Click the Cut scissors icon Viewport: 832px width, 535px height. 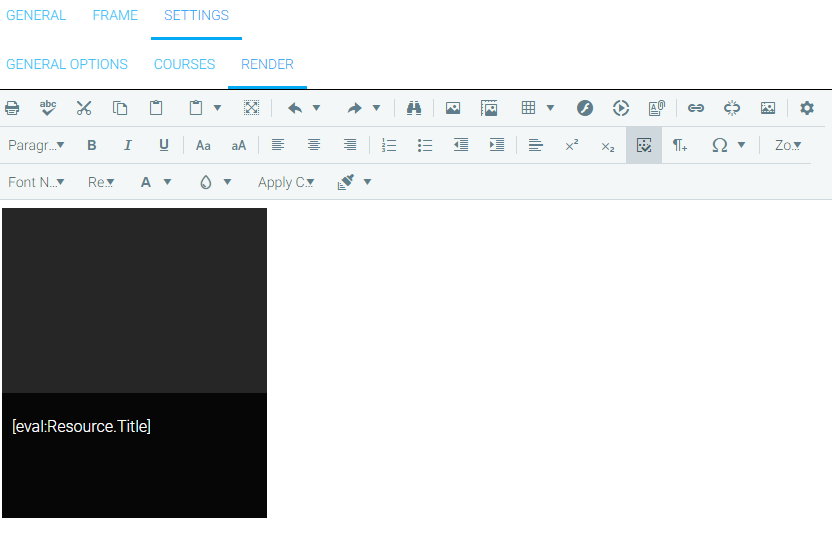(x=84, y=108)
